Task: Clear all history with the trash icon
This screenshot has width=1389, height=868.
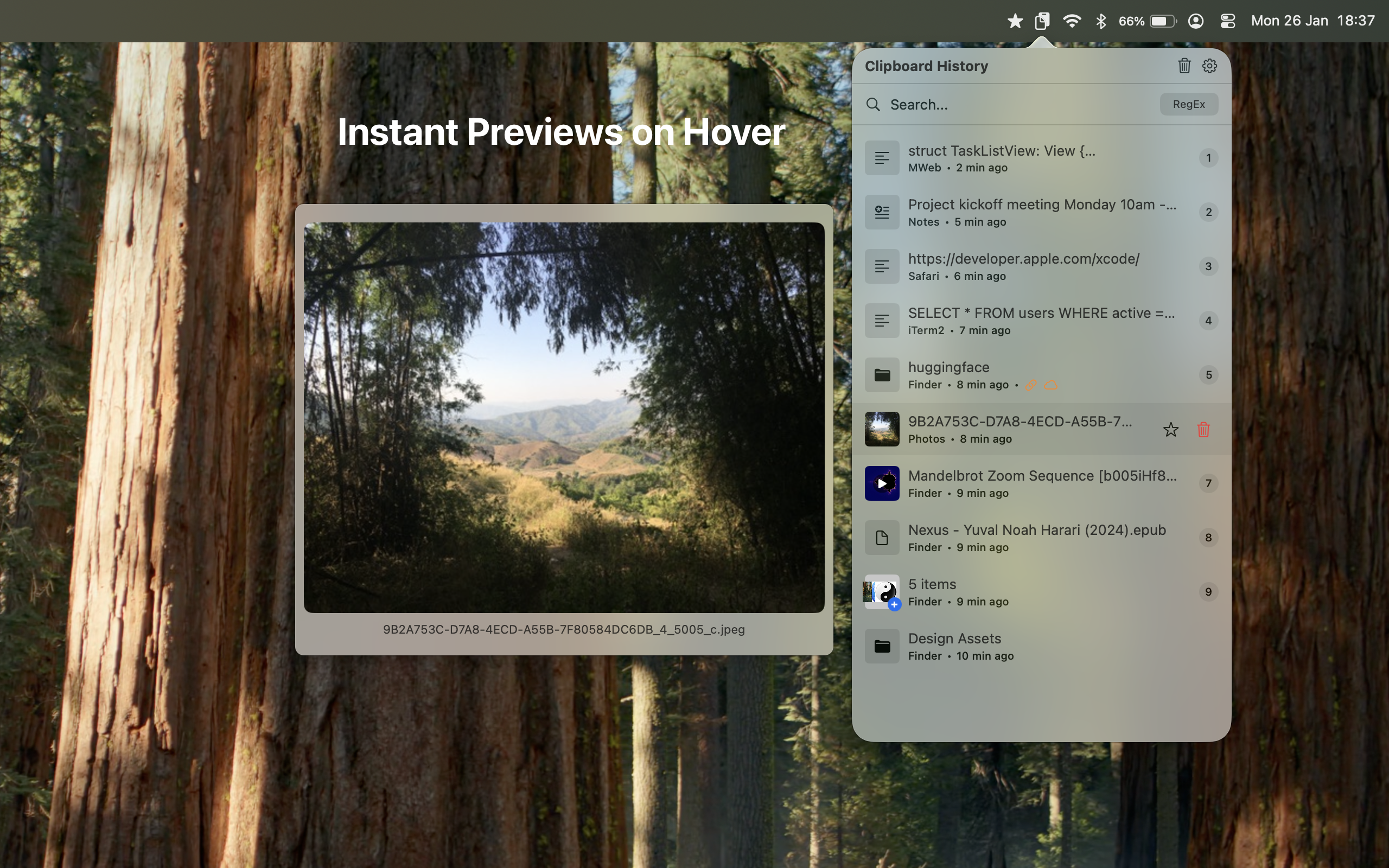Action: pos(1183,66)
